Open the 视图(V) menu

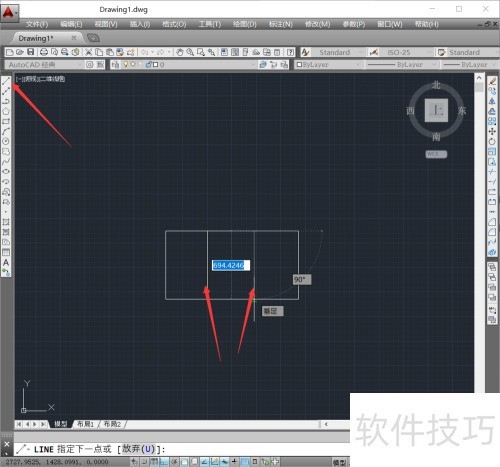(106, 24)
